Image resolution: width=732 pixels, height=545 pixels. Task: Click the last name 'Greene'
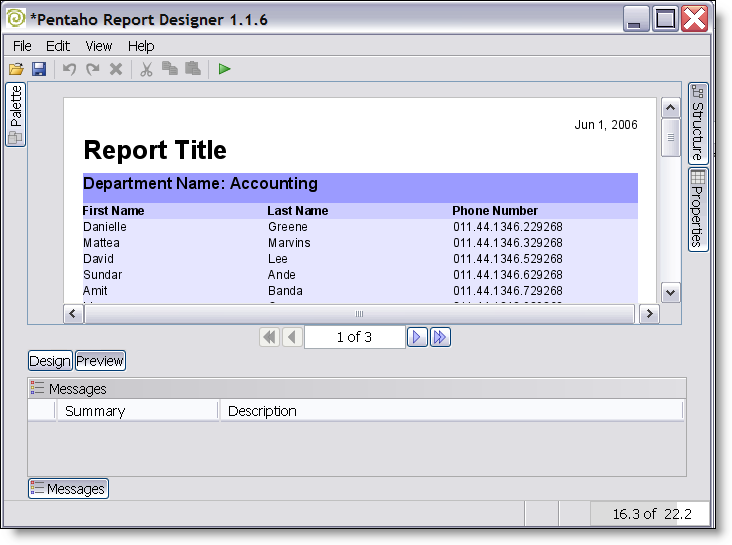click(x=288, y=227)
